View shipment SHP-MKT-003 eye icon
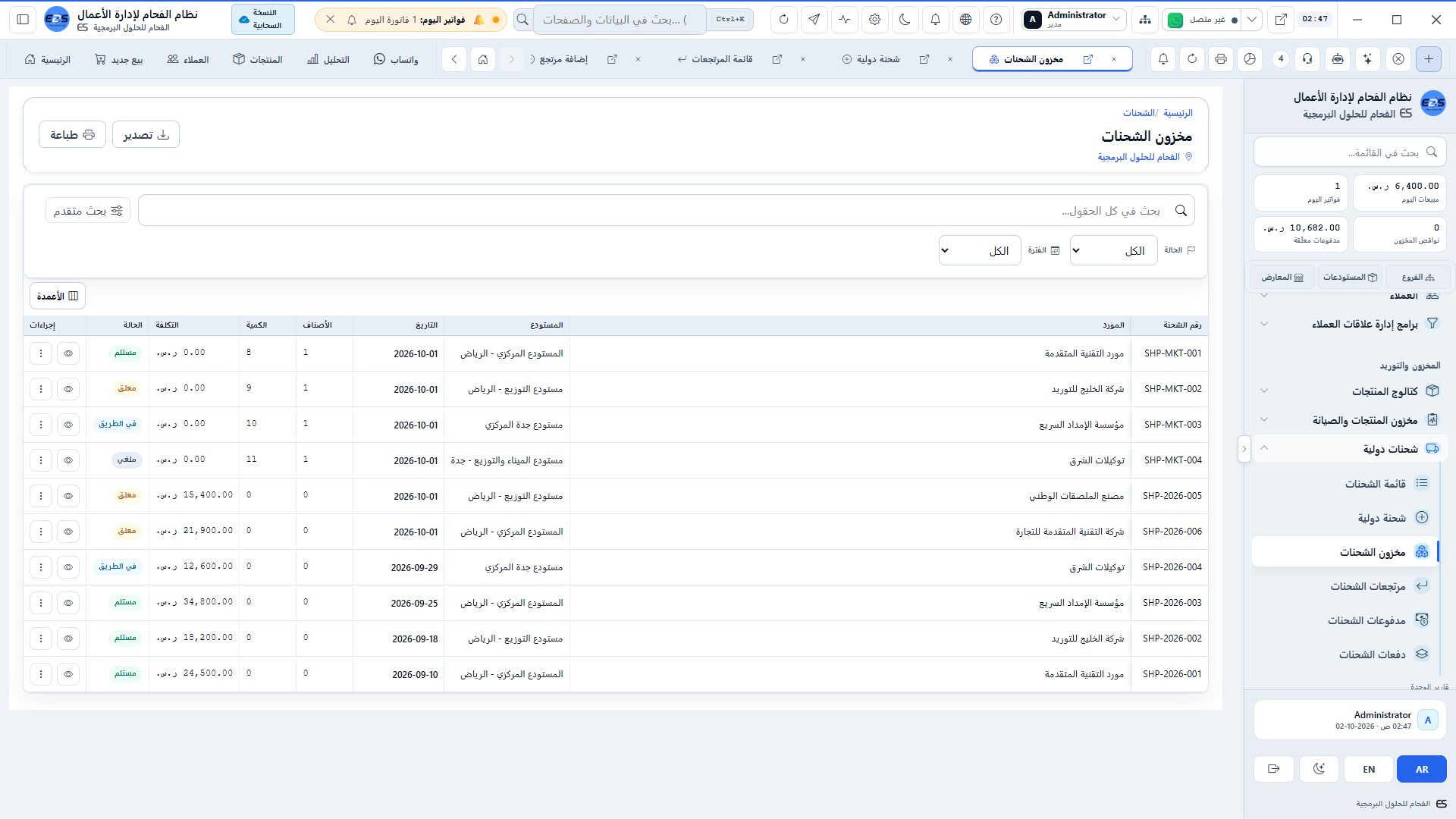This screenshot has width=1456, height=819. pyautogui.click(x=68, y=425)
